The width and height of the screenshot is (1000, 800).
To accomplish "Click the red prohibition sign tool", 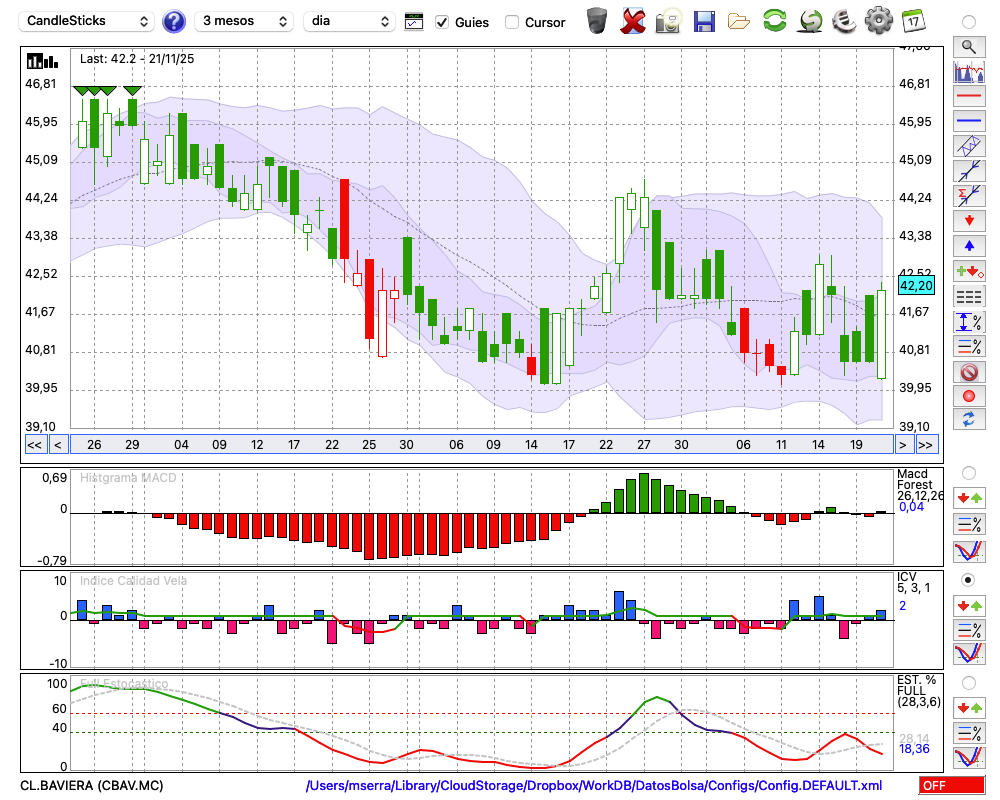I will 968,372.
